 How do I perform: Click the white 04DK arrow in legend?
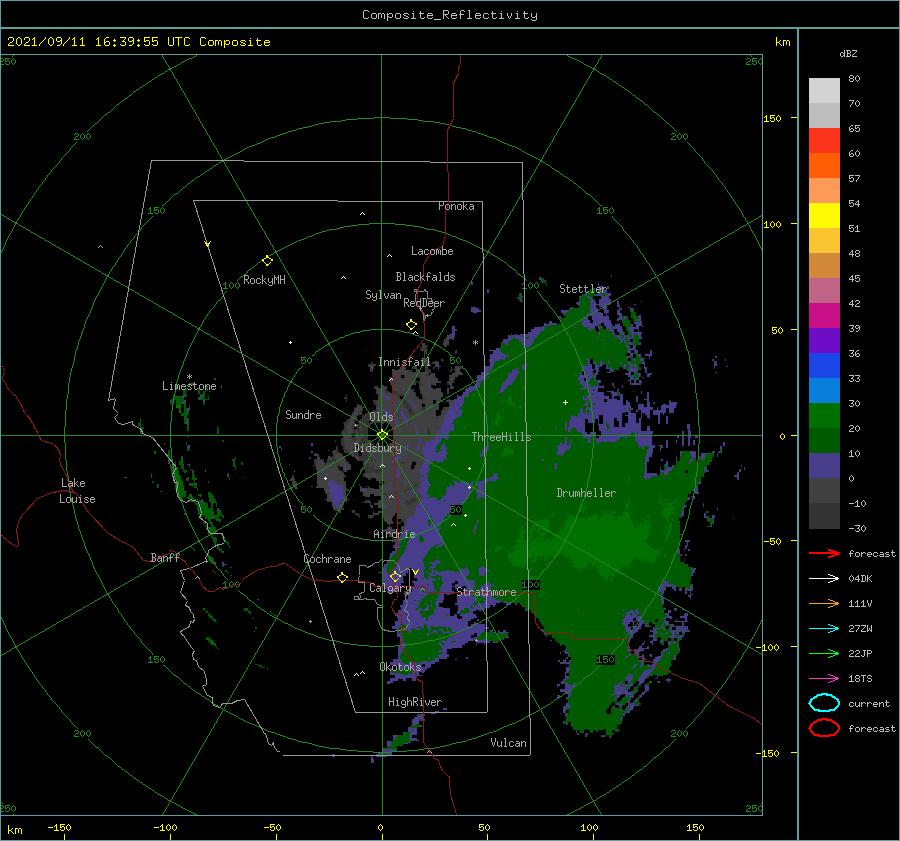coord(824,578)
